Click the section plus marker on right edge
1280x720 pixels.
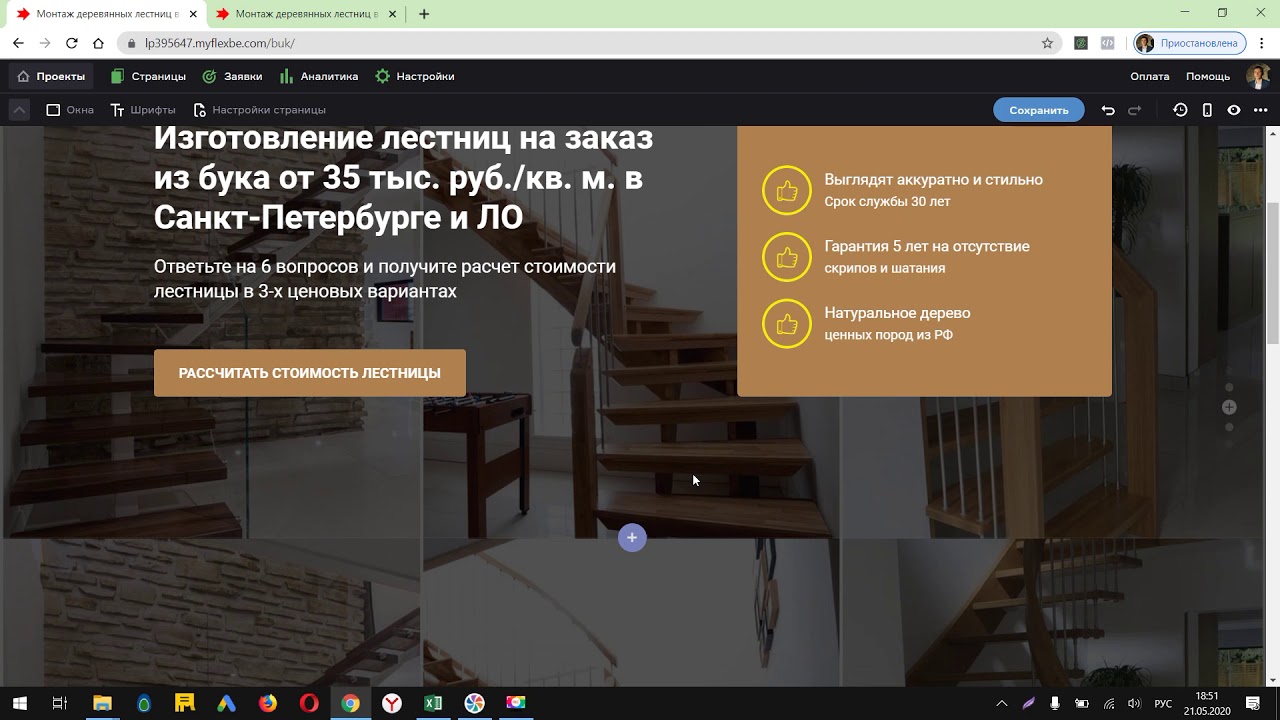(x=1229, y=407)
